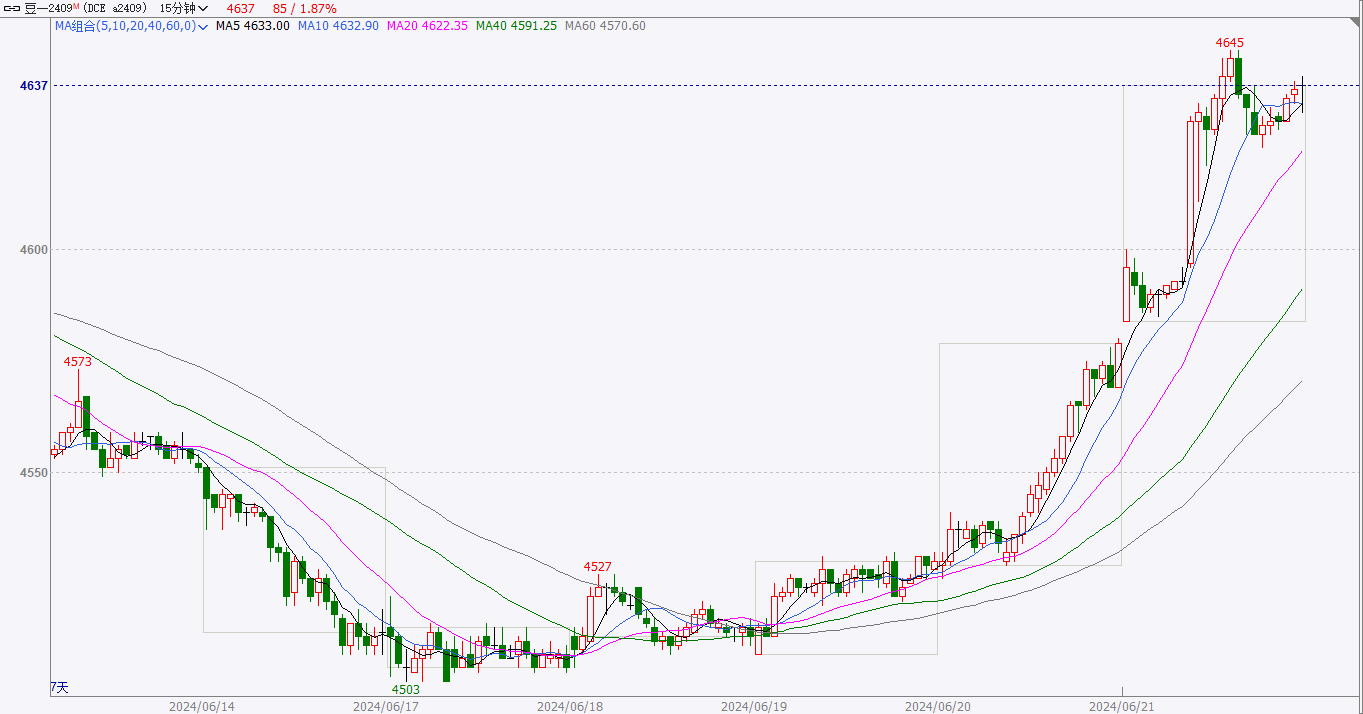
Task: Click the 2024/06/14 date label
Action: coord(202,706)
